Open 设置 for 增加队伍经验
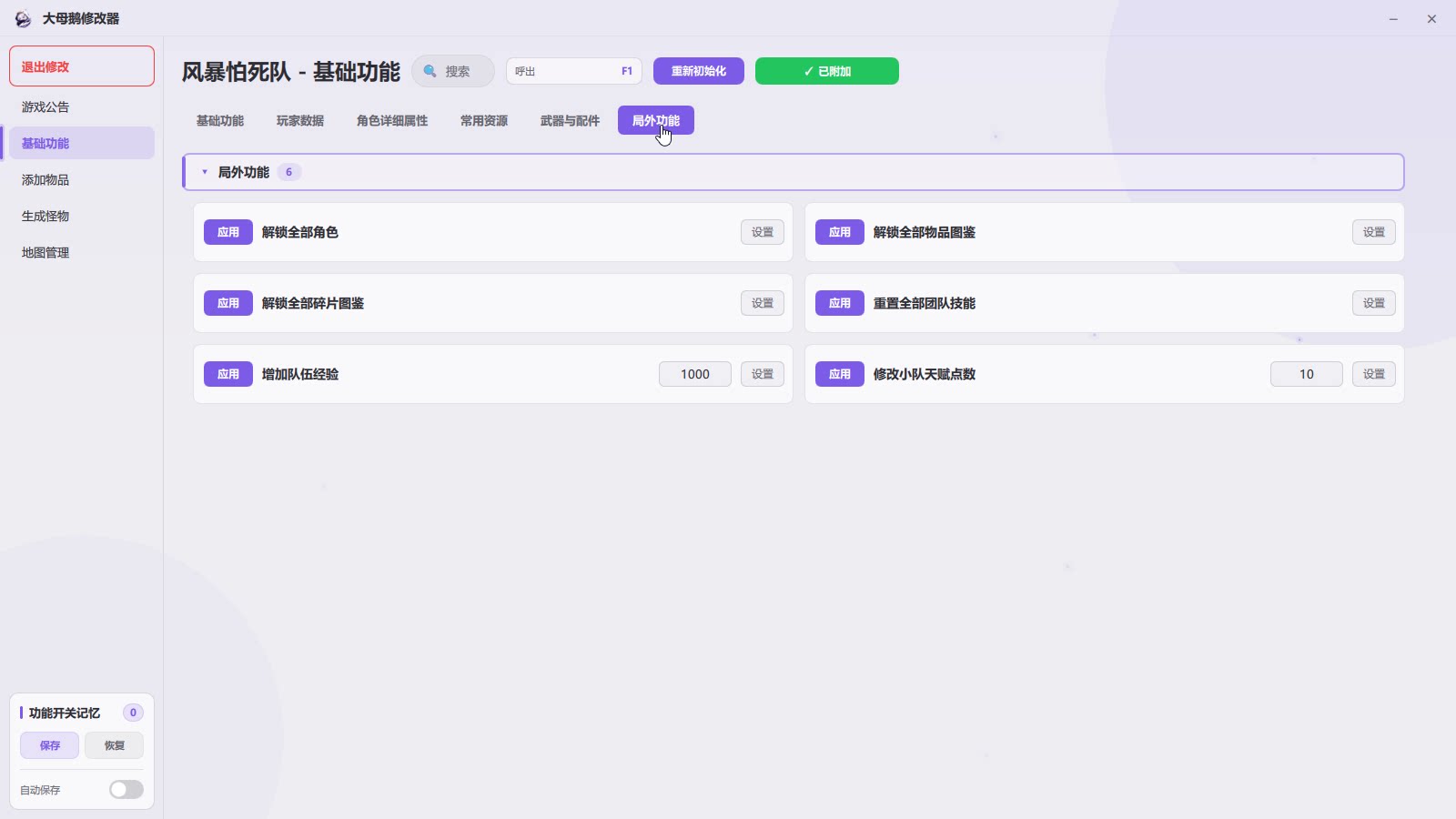The height and width of the screenshot is (819, 1456). (763, 374)
